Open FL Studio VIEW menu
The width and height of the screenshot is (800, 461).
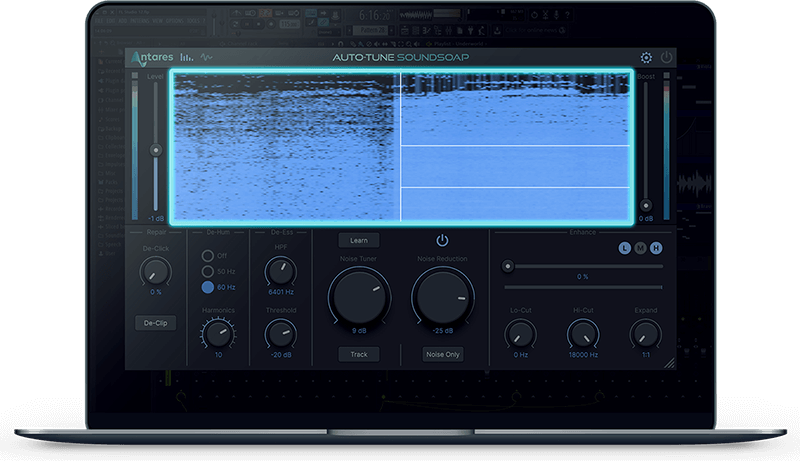158,21
